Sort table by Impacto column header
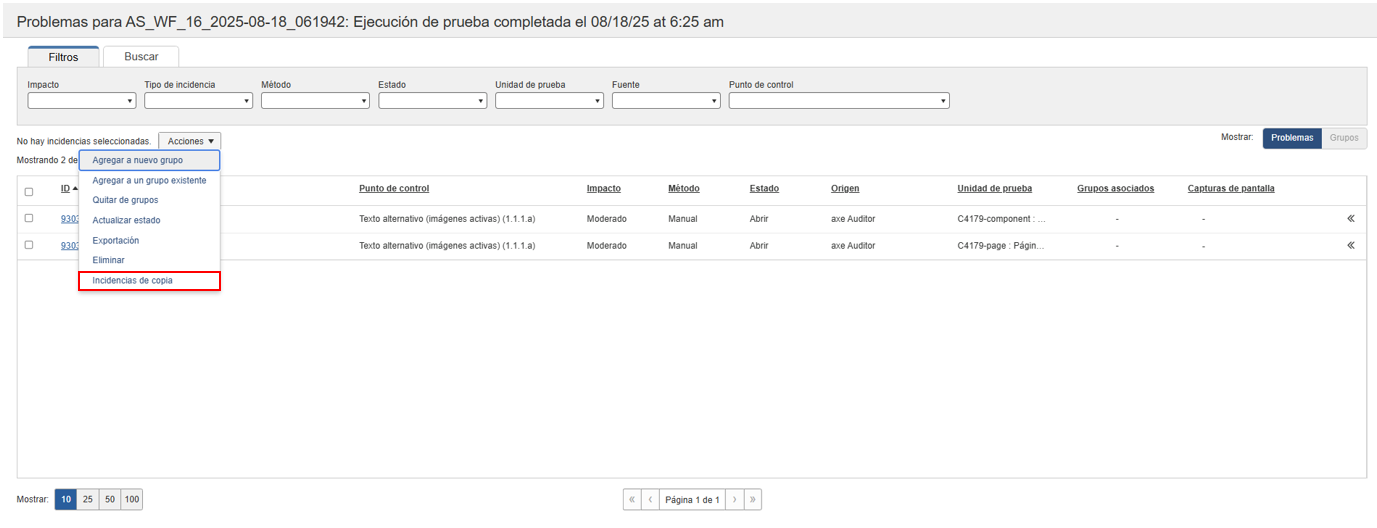This screenshot has height=528, width=1377. click(x=603, y=189)
